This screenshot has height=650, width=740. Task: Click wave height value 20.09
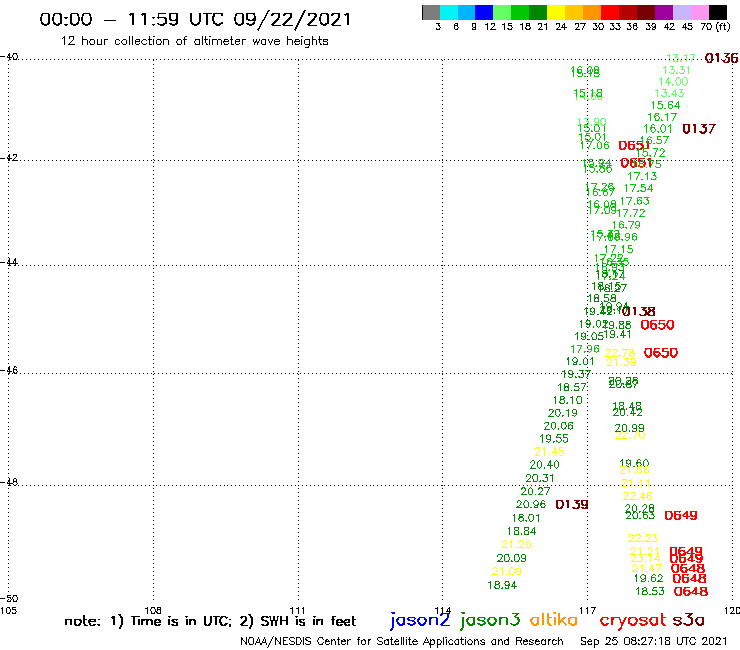(512, 558)
